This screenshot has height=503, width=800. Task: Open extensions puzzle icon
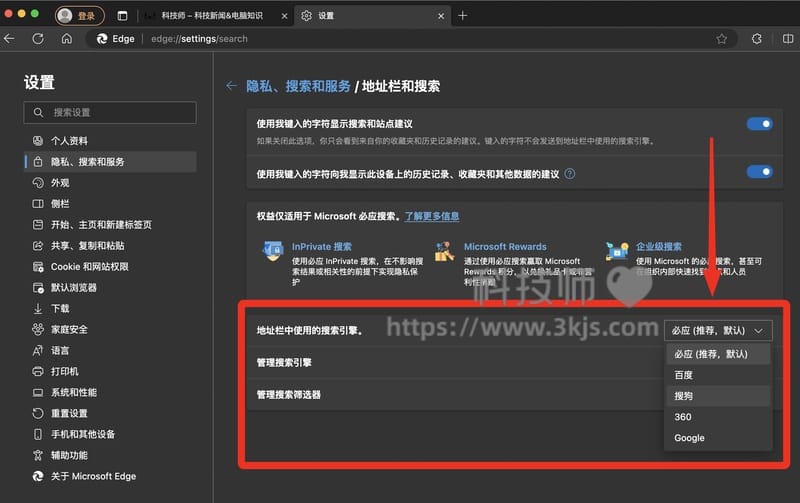(x=757, y=39)
